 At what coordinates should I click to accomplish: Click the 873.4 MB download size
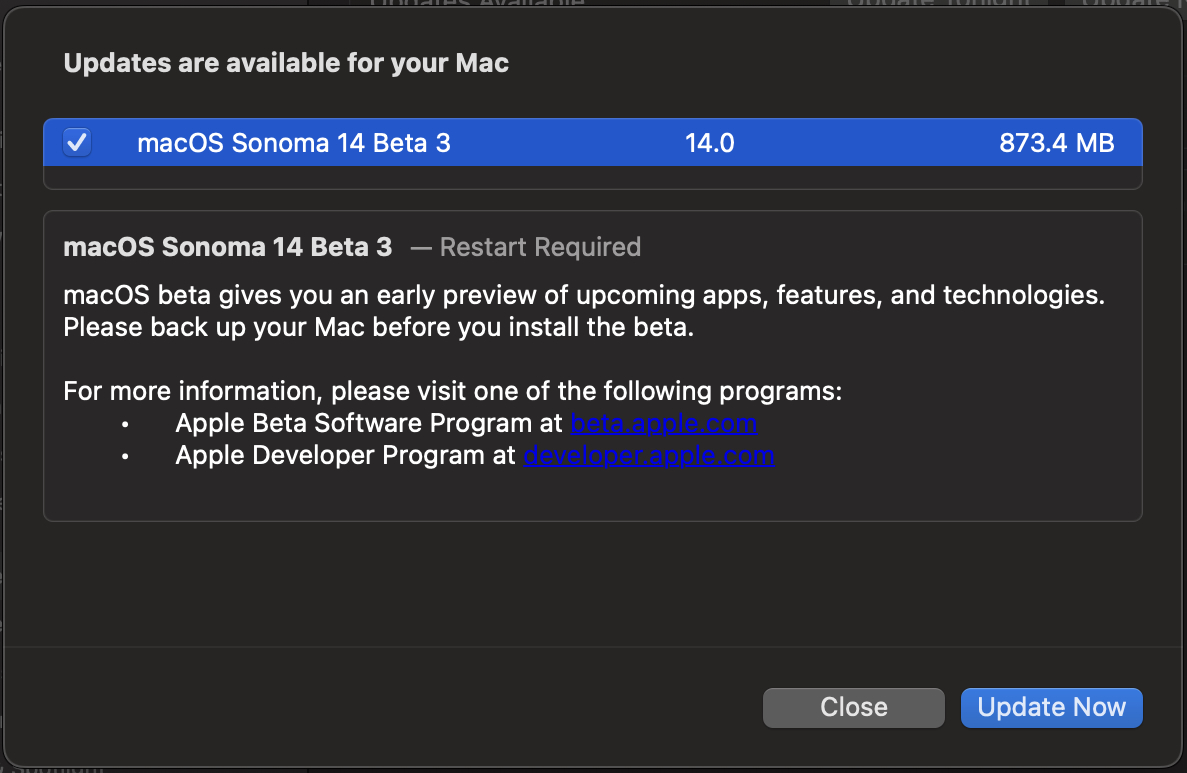click(1056, 143)
